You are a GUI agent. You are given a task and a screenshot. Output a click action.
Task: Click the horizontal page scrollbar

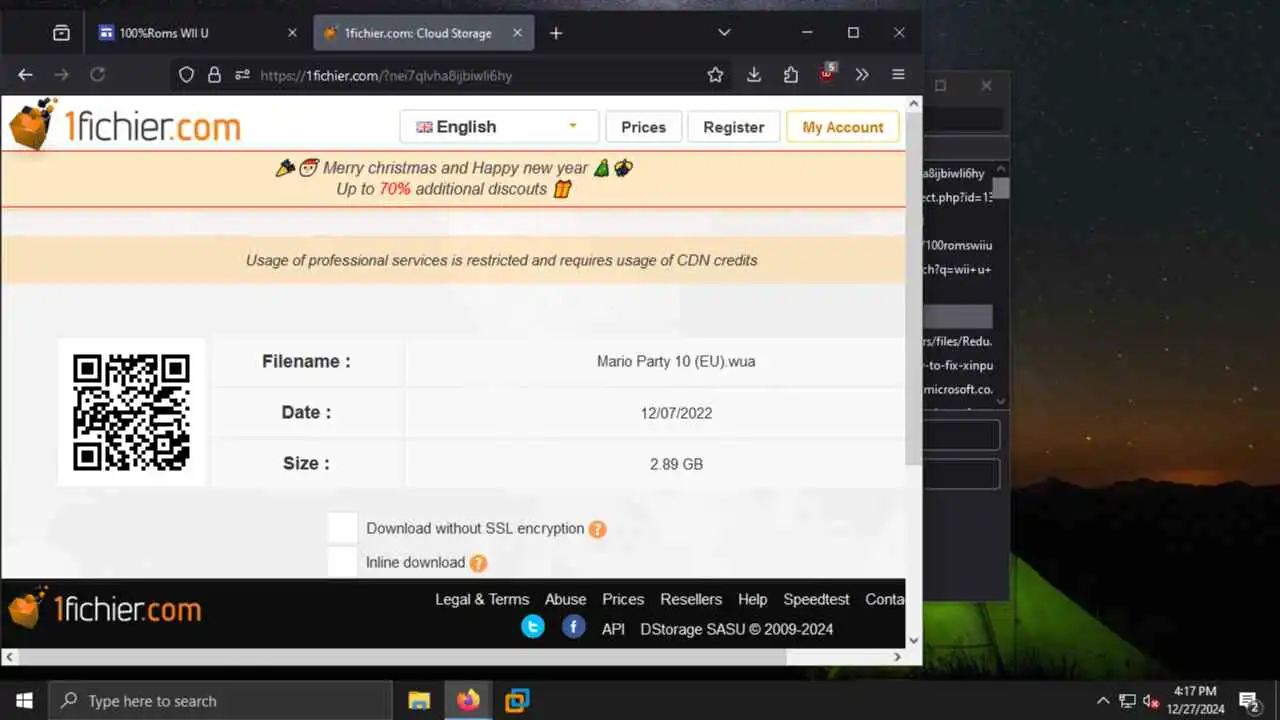pyautogui.click(x=402, y=657)
